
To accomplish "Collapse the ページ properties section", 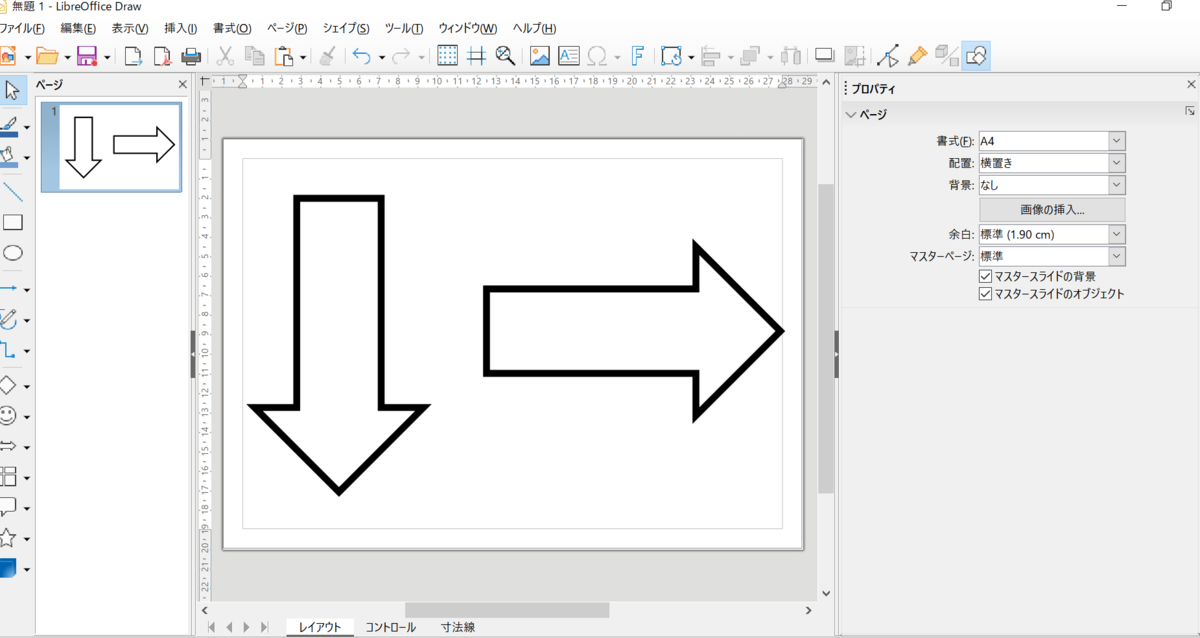I will pos(851,115).
